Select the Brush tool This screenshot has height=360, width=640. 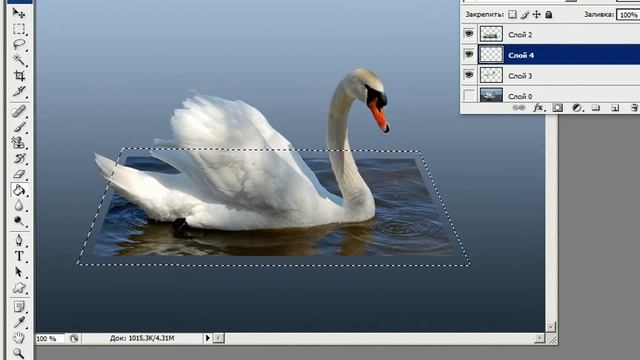tap(19, 127)
